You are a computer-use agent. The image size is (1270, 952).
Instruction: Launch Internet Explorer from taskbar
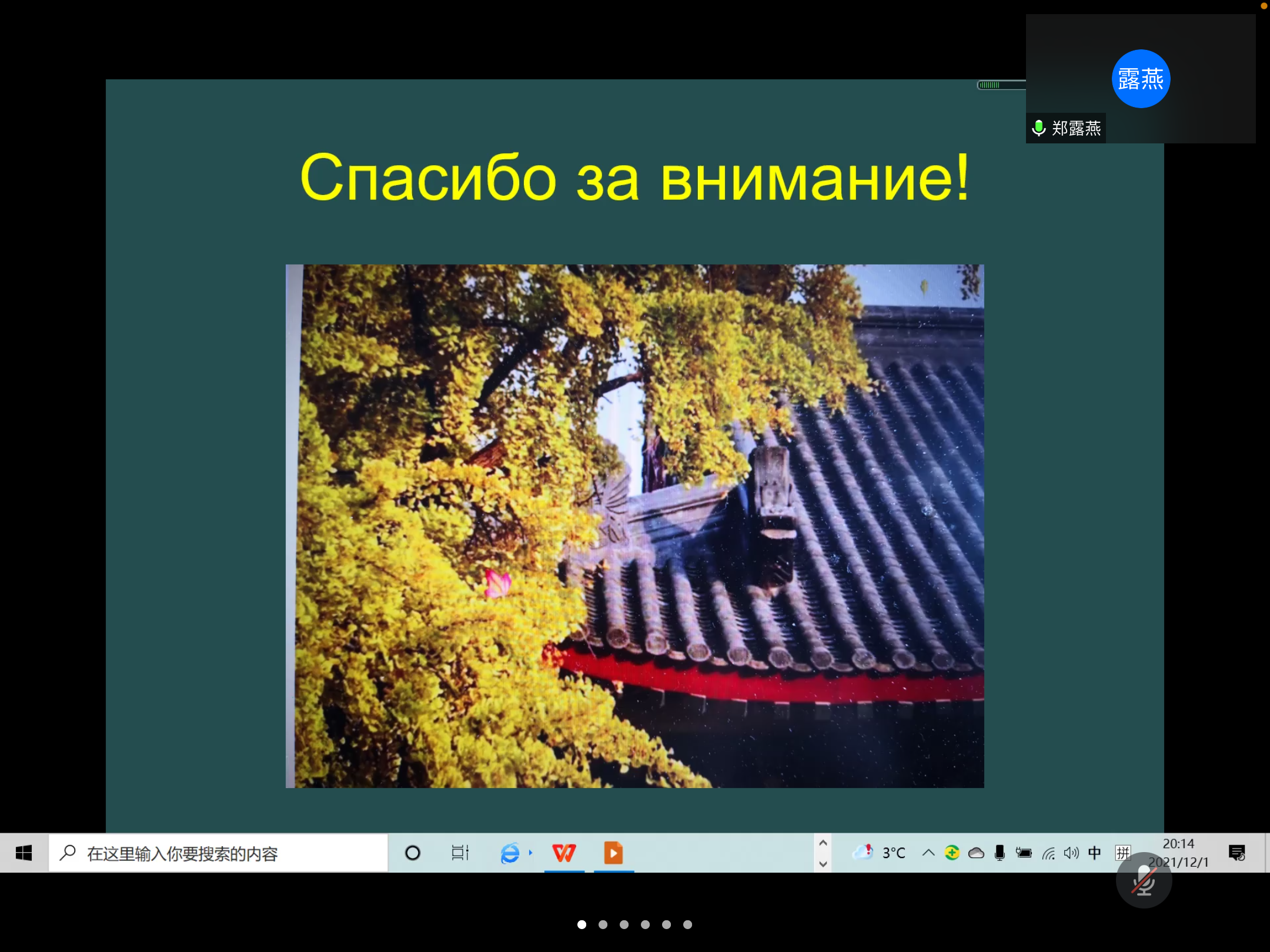point(510,853)
